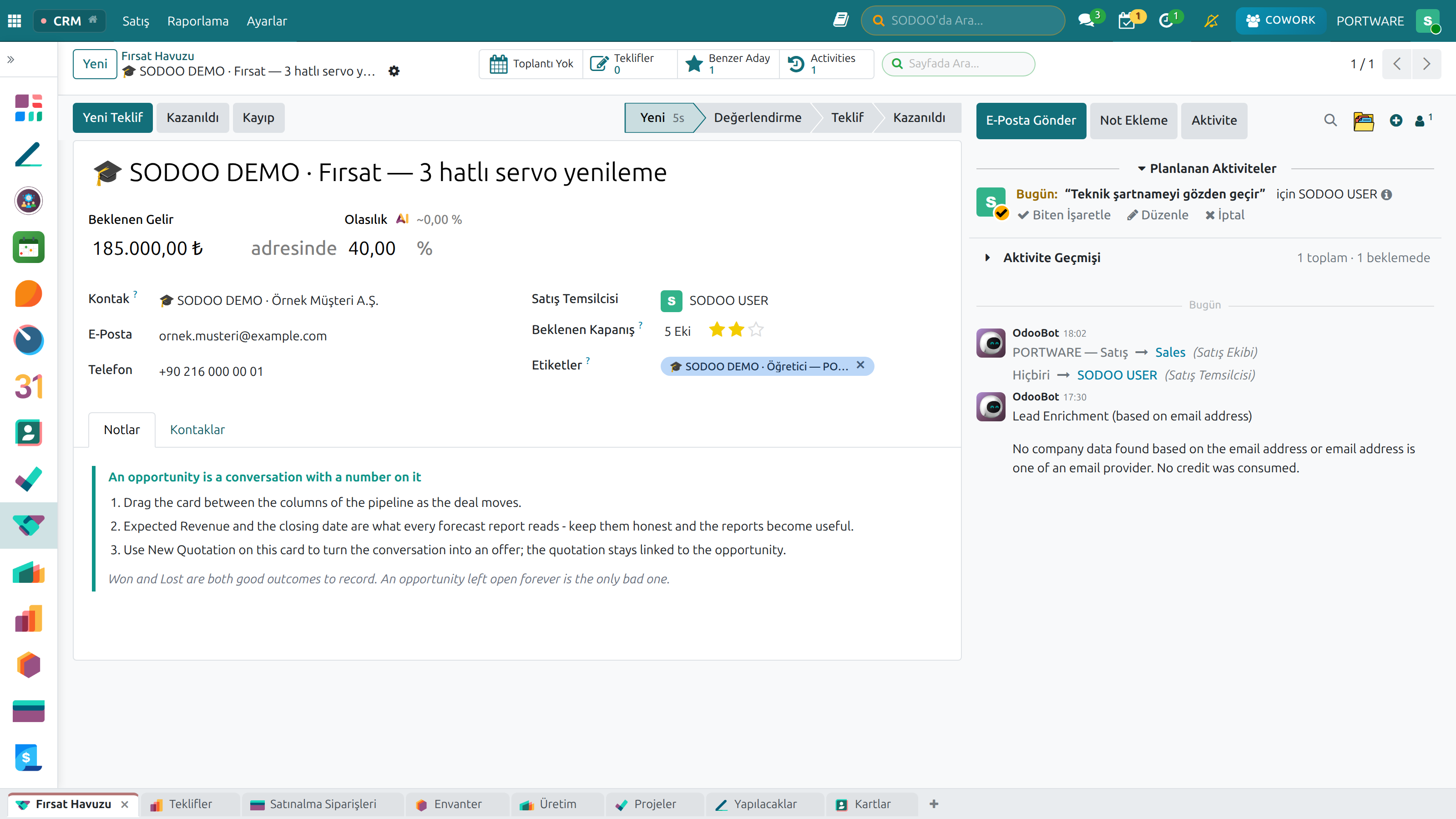Image resolution: width=1456 pixels, height=819 pixels.
Task: Open the messages icon with badge 3
Action: [x=1087, y=20]
